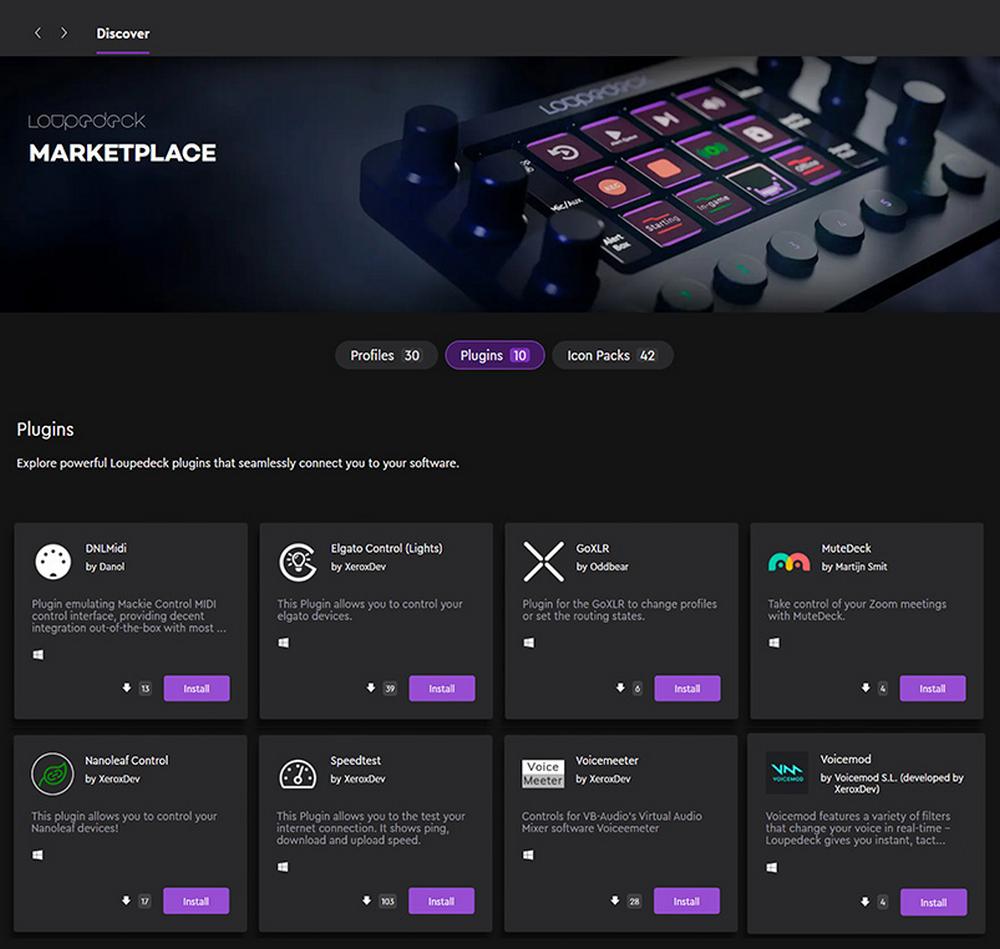The height and width of the screenshot is (949, 1000).
Task: Click the download arrow on MuteDeck card
Action: [x=865, y=688]
